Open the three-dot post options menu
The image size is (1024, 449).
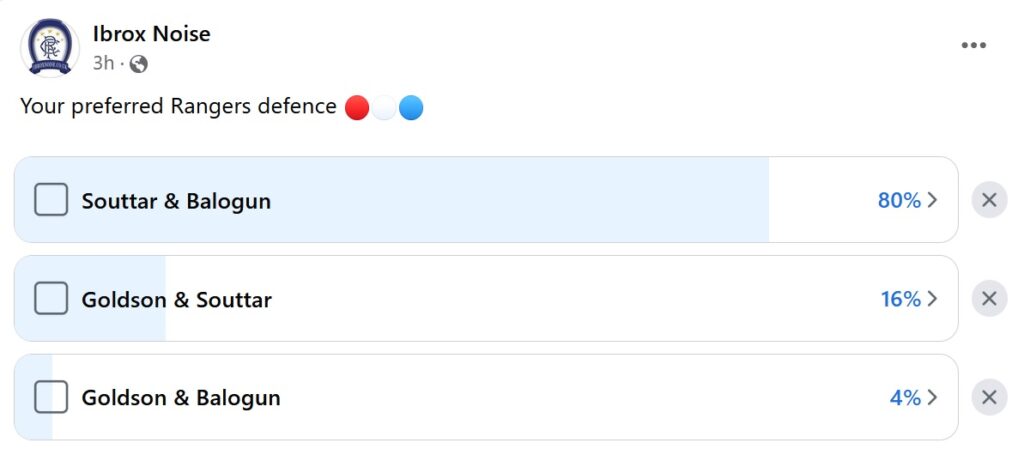[973, 45]
